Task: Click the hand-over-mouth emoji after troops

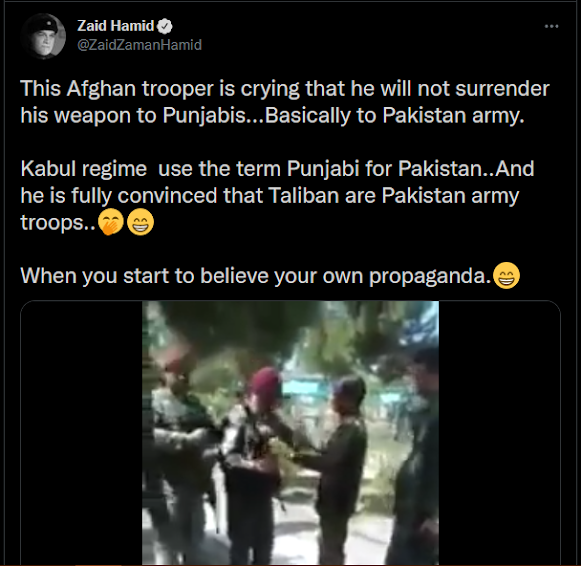Action: point(111,223)
